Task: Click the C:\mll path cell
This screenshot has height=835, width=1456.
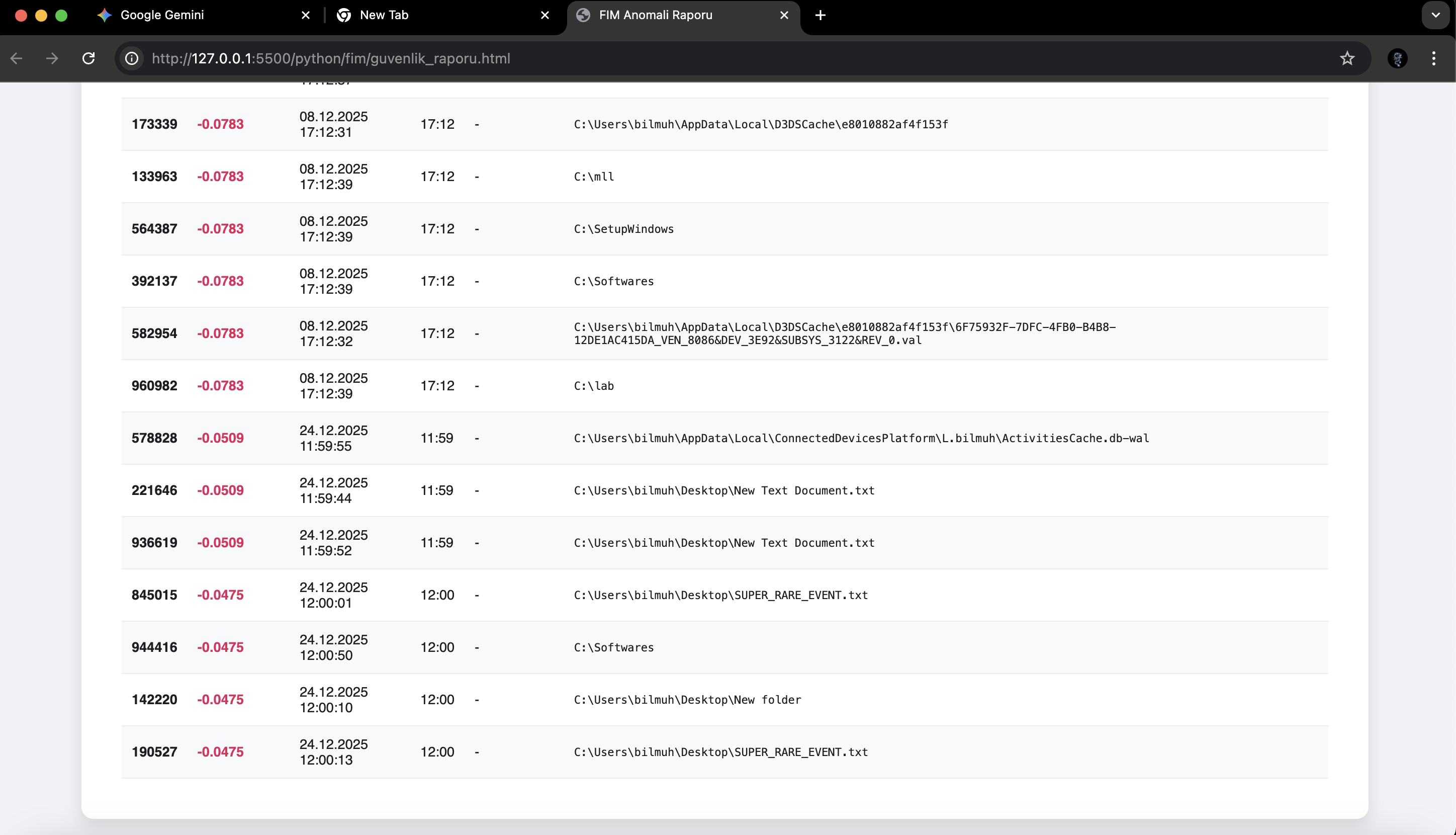Action: (594, 177)
